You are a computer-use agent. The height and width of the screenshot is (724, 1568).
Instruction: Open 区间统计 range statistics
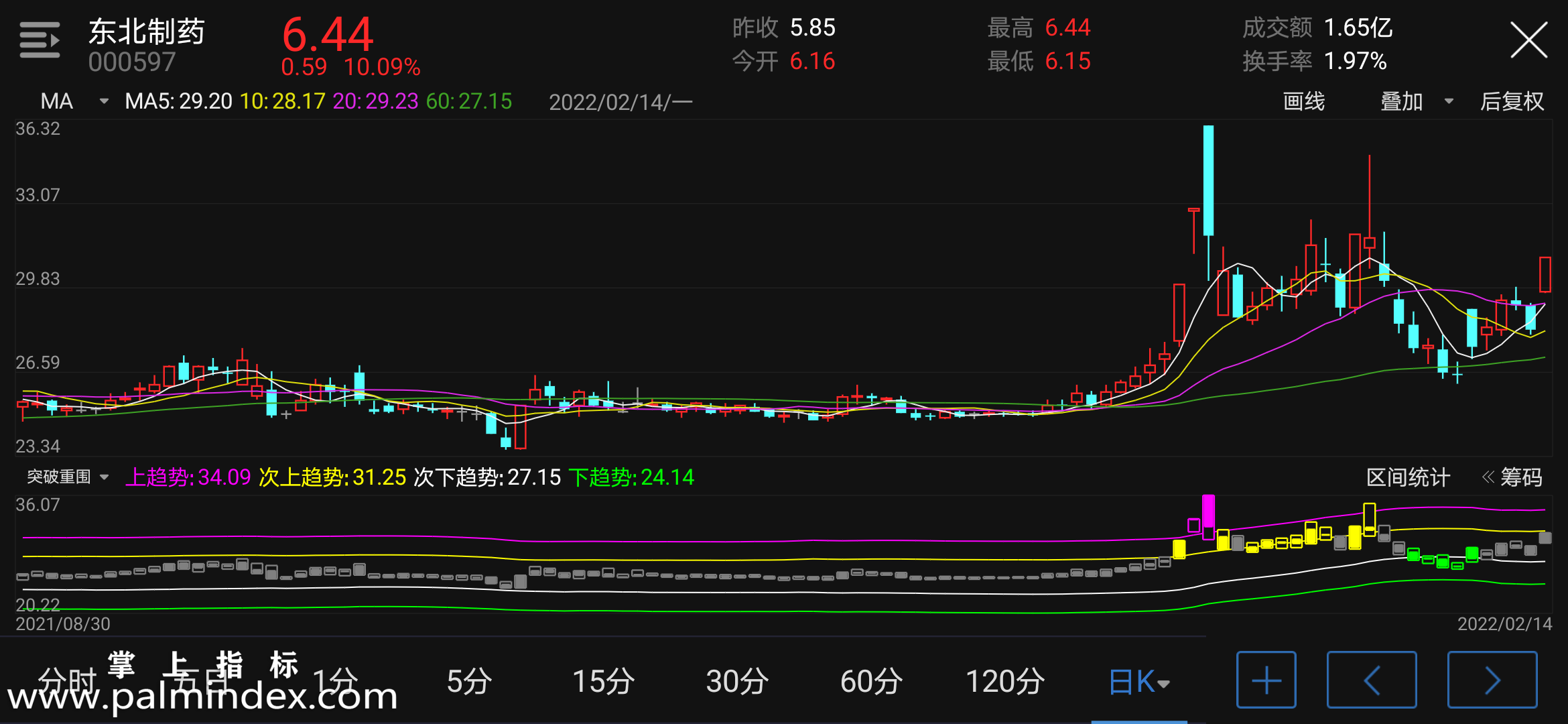[1408, 477]
